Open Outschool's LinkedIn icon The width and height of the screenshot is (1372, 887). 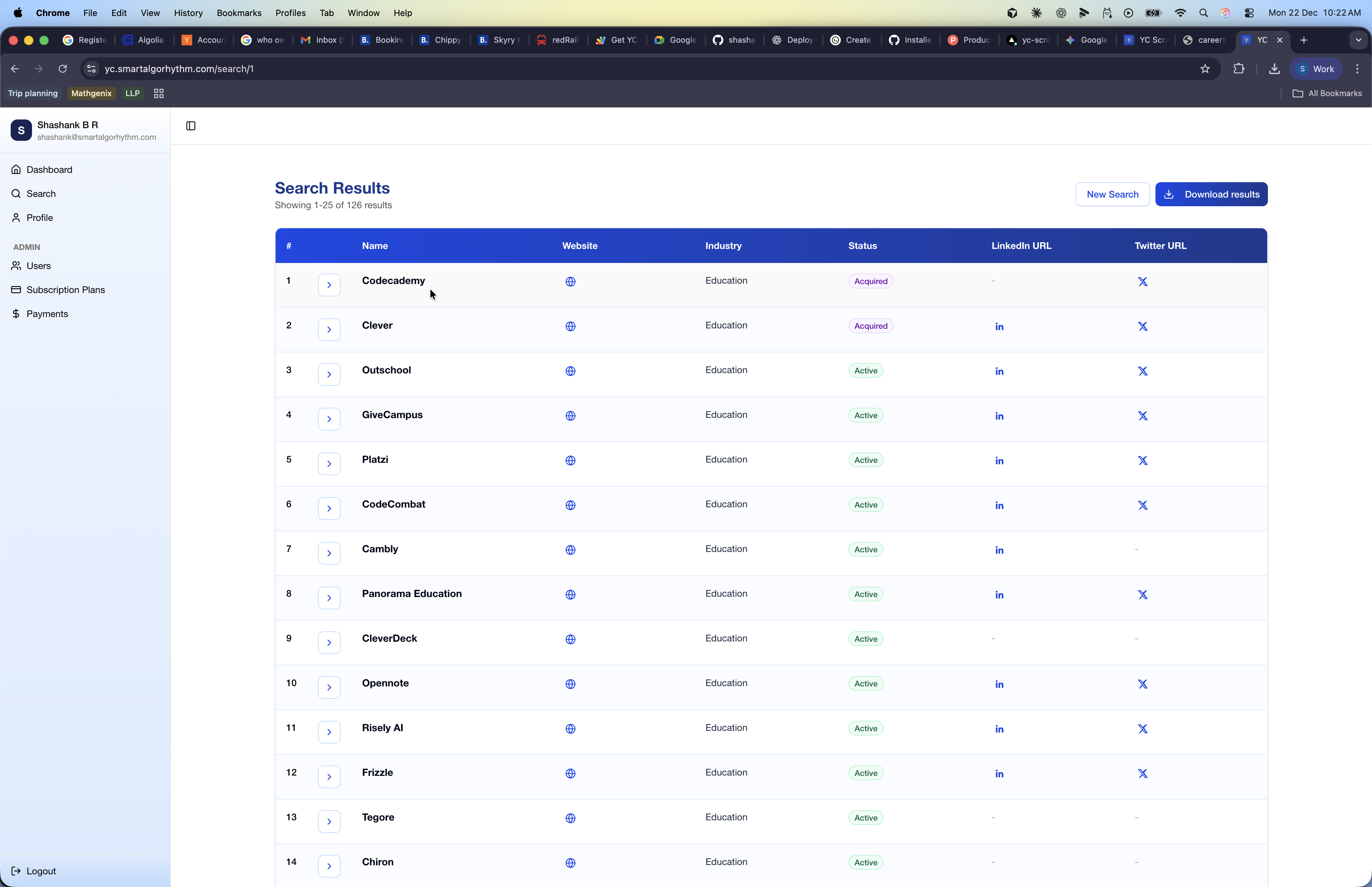[x=999, y=371]
